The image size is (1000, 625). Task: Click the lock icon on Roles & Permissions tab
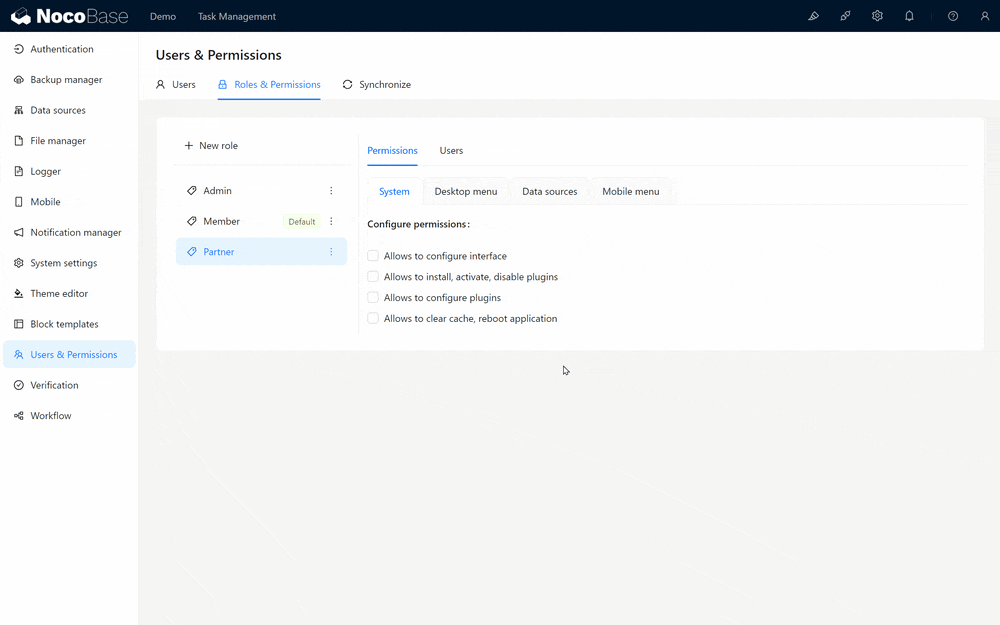click(x=223, y=84)
